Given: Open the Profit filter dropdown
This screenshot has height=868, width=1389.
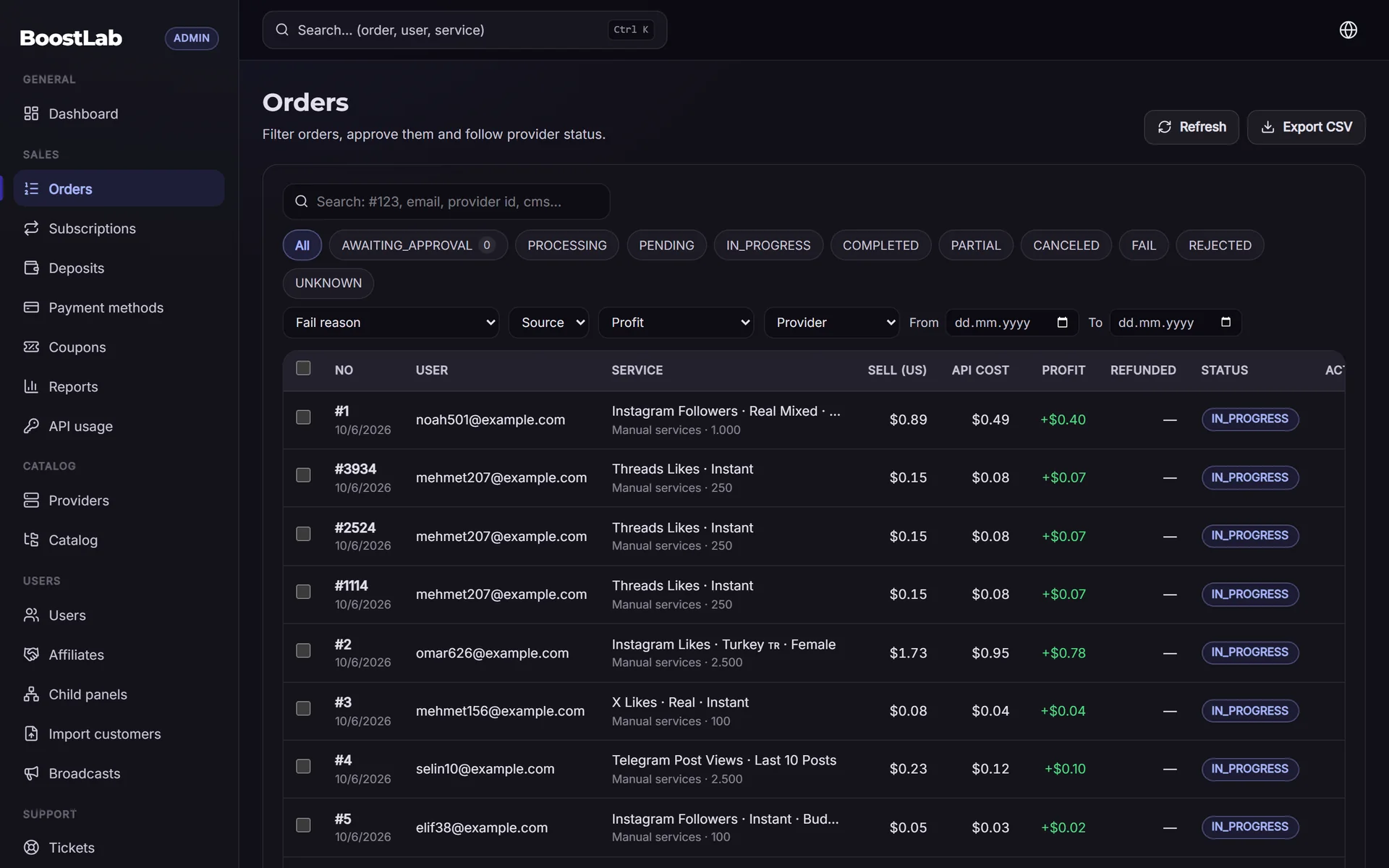Looking at the screenshot, I should (676, 323).
